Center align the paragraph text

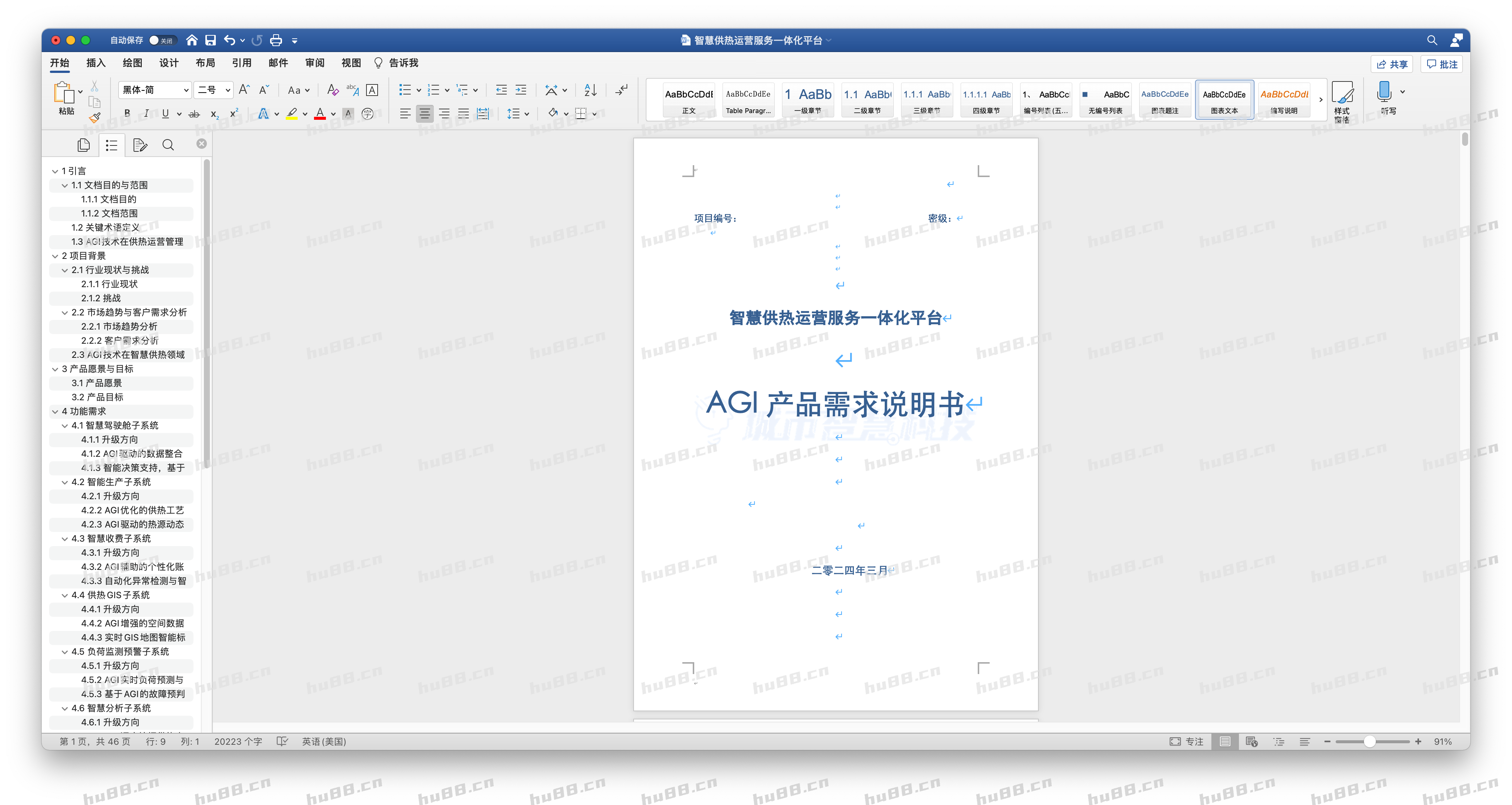click(x=425, y=114)
